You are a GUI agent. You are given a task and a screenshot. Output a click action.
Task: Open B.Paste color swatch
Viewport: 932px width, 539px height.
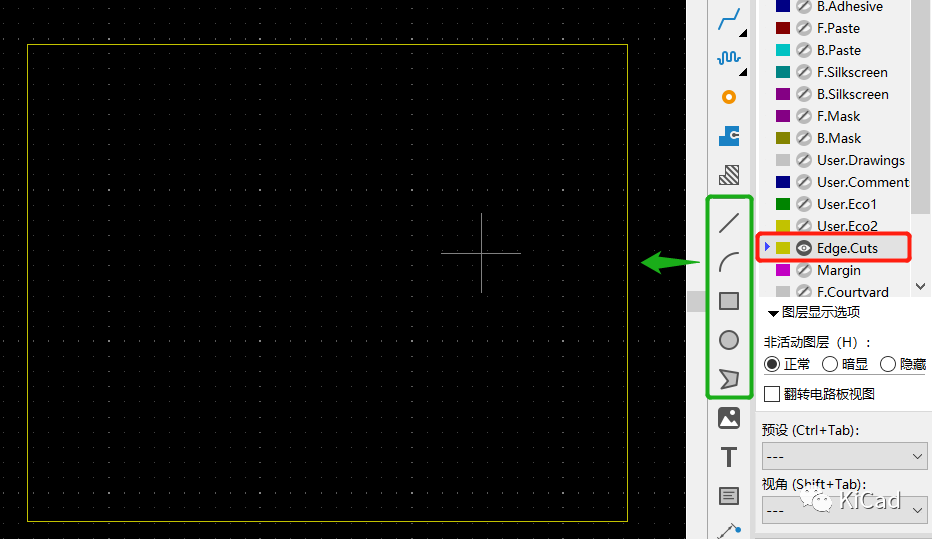[x=783, y=50]
